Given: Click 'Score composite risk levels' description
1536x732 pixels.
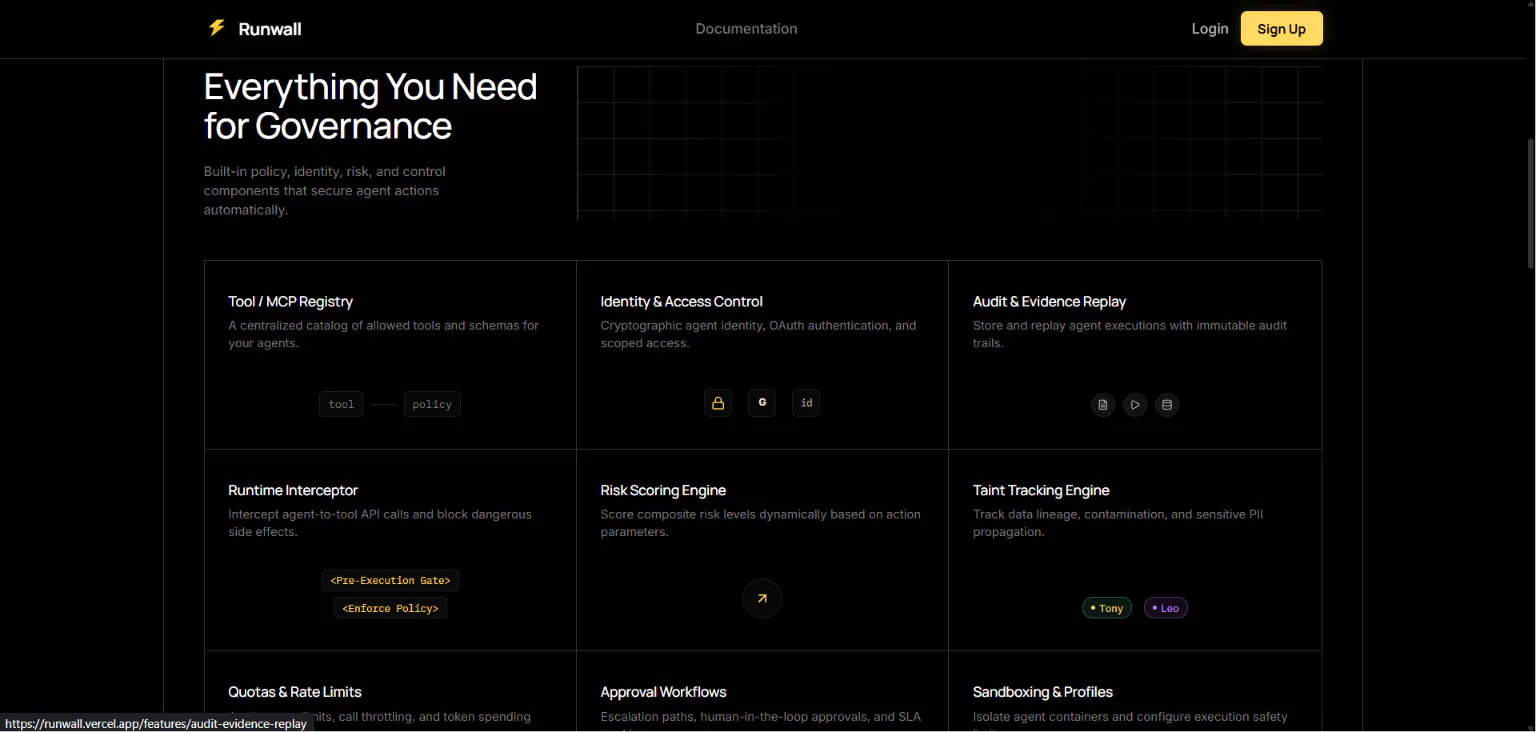Looking at the screenshot, I should click(760, 523).
